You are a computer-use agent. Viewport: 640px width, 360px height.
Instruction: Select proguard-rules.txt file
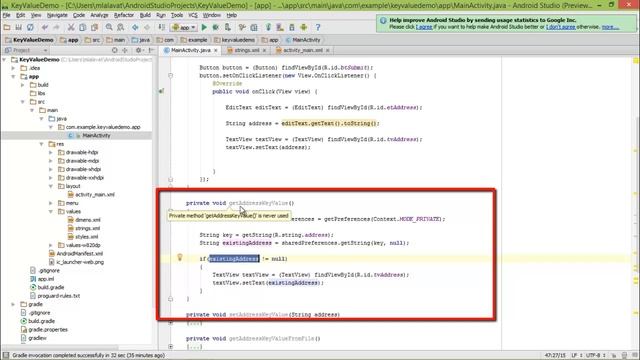point(58,296)
